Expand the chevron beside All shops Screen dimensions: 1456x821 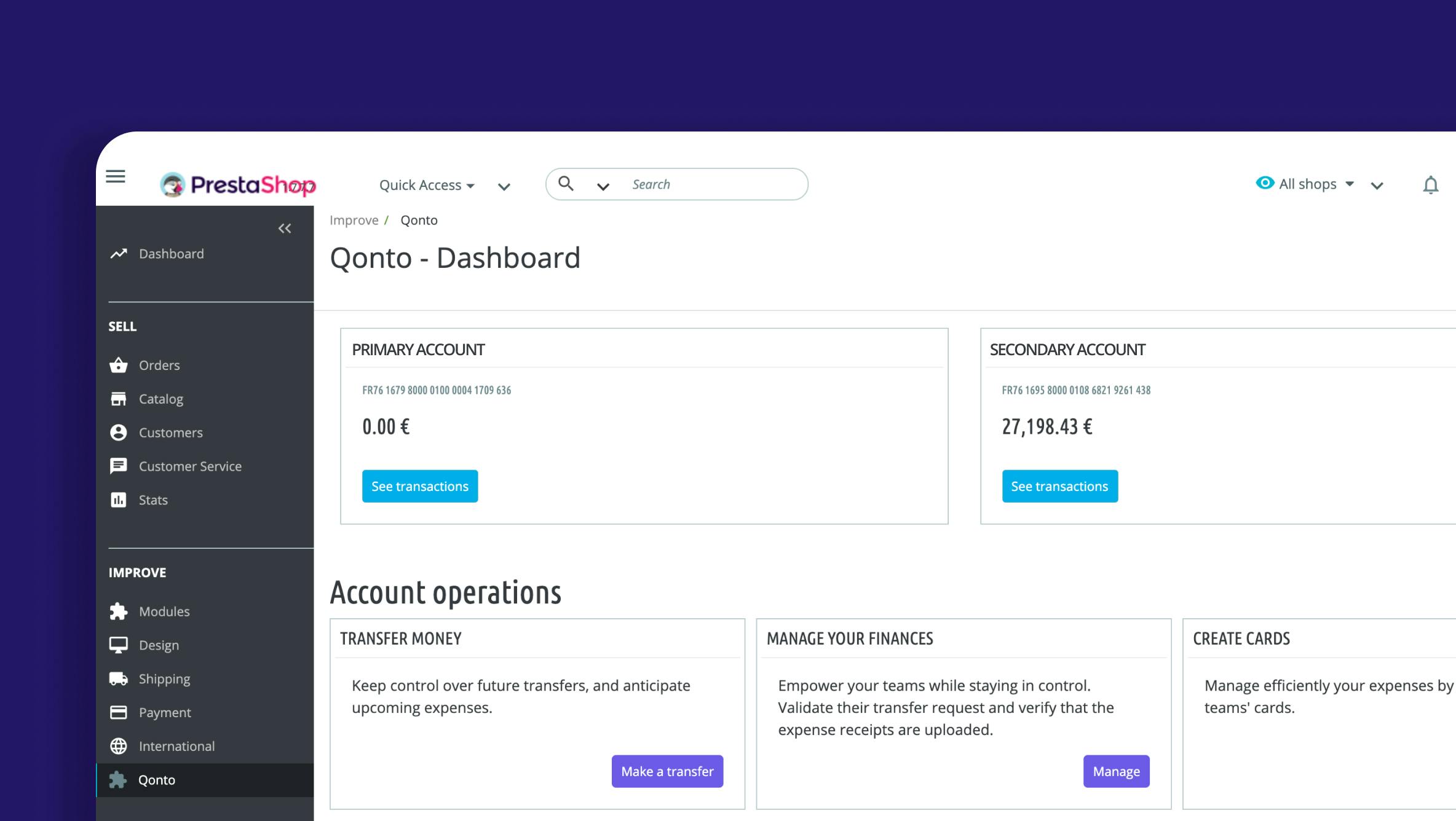(1377, 186)
